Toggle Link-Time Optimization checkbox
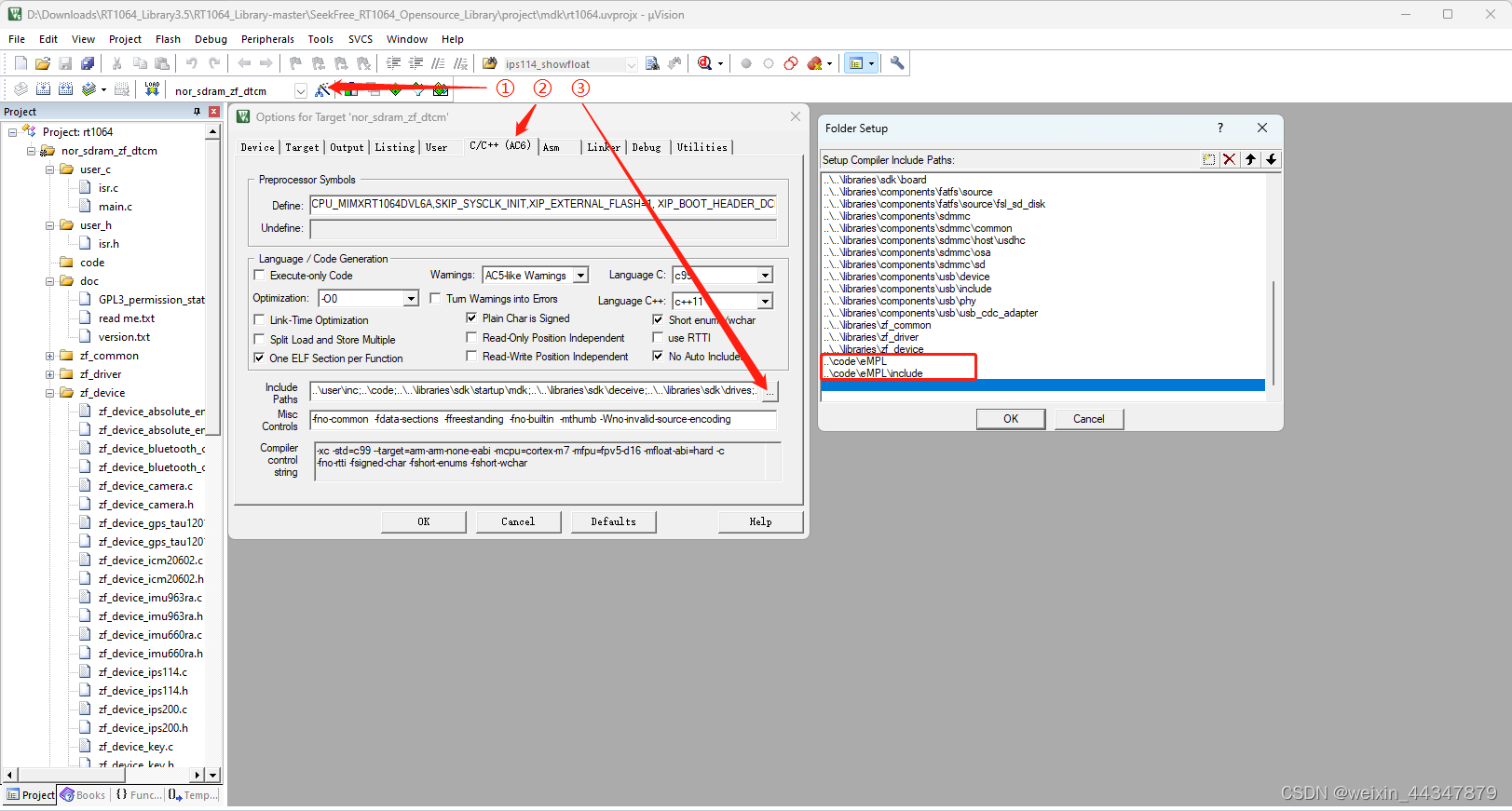This screenshot has width=1512, height=811. (x=260, y=320)
